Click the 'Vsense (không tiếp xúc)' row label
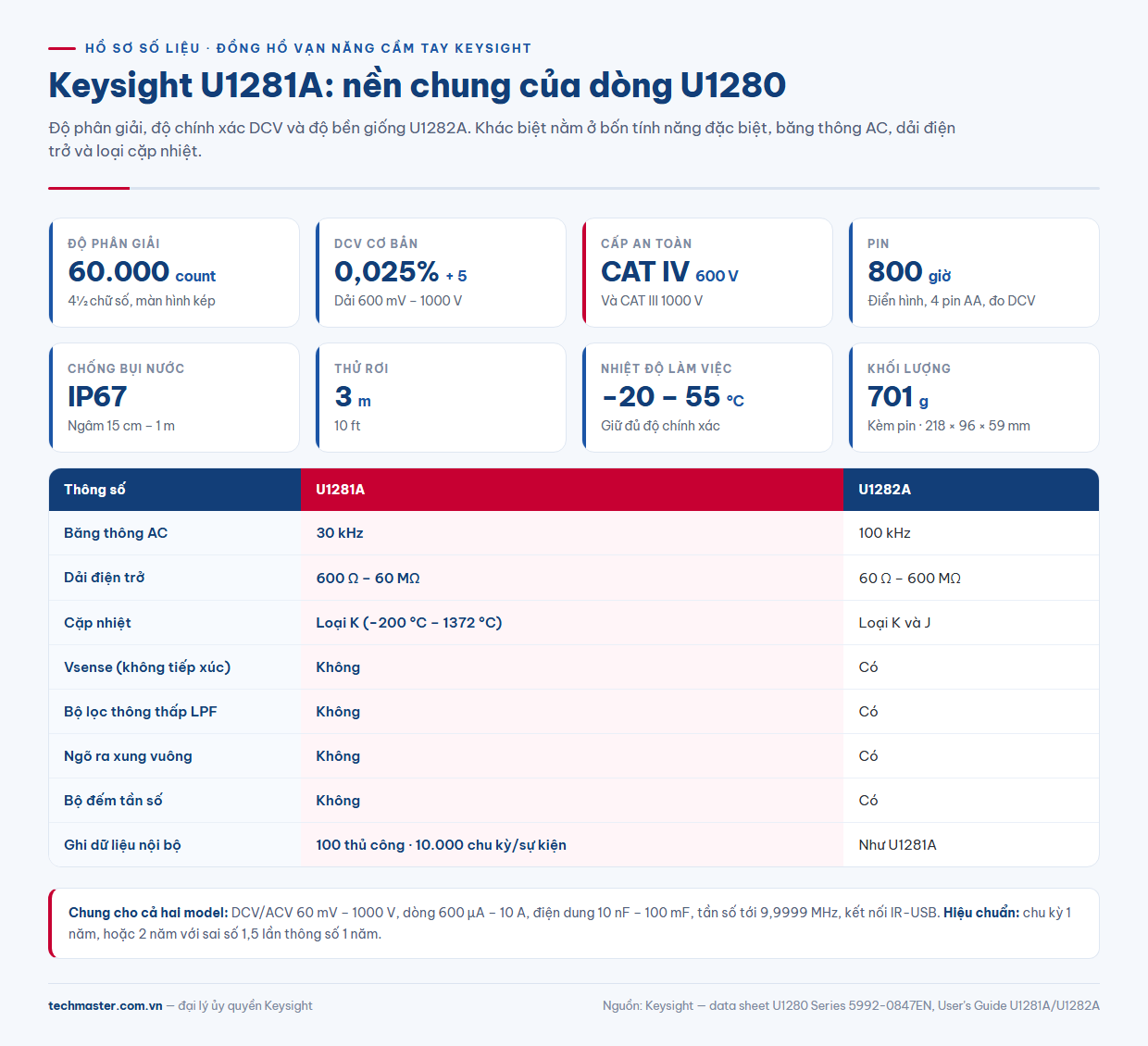1148x1046 pixels. click(x=147, y=666)
